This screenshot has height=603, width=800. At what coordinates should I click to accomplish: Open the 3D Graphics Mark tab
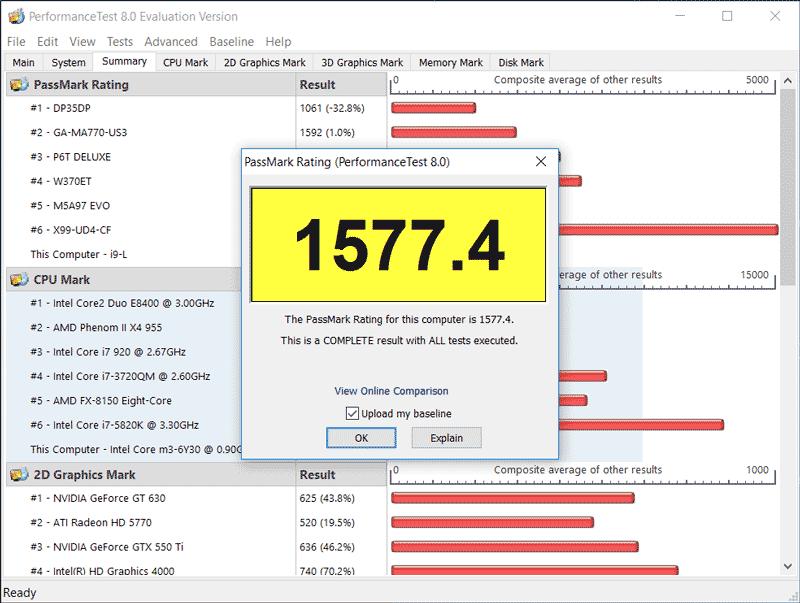pos(362,62)
